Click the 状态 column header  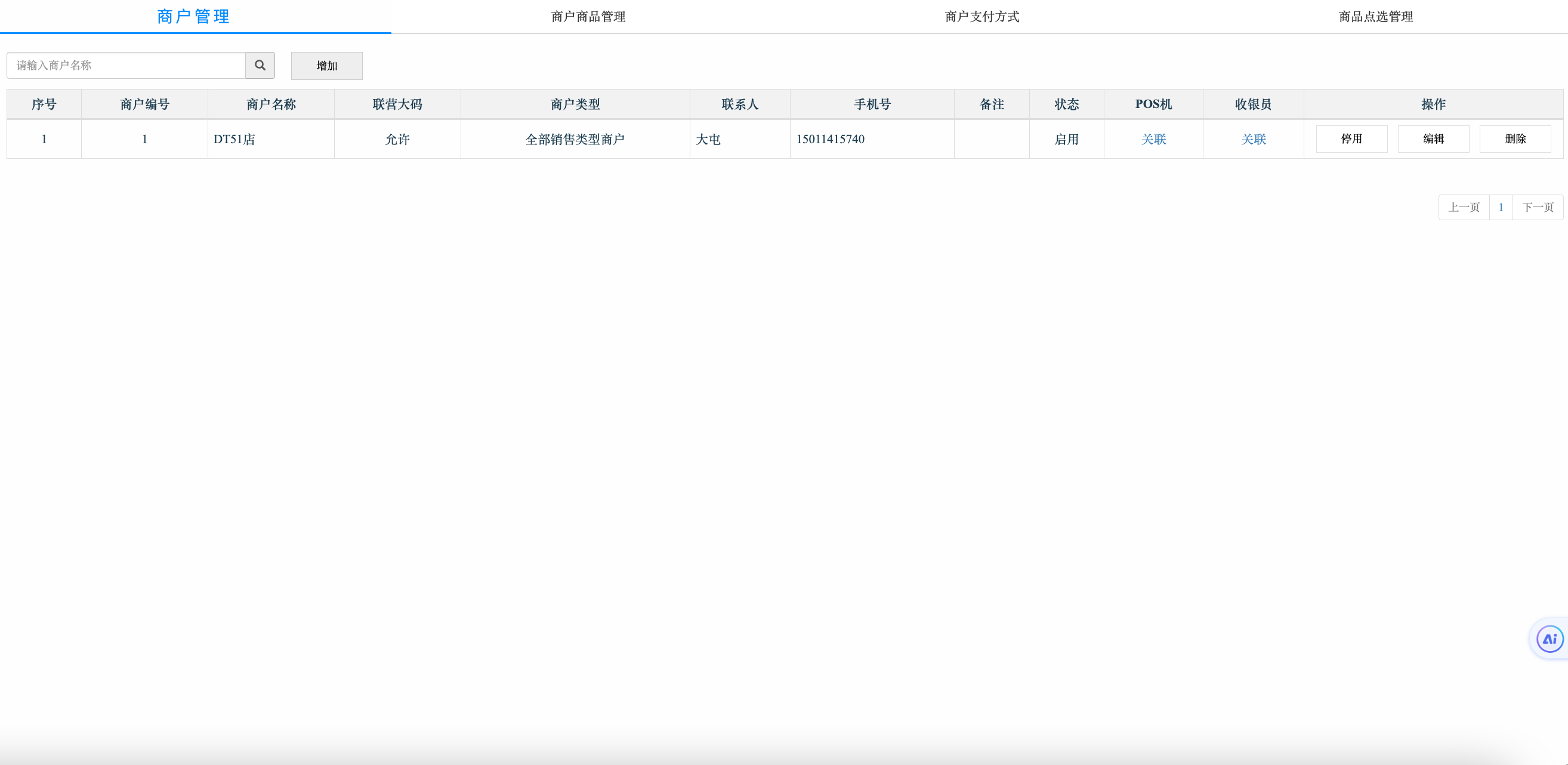click(1066, 104)
